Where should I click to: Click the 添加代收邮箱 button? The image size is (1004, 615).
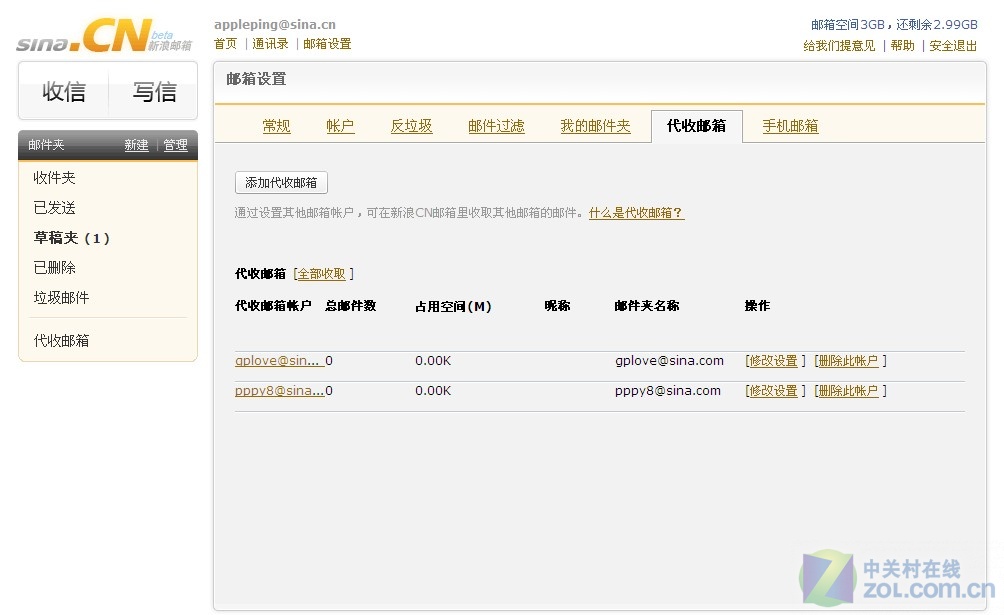pyautogui.click(x=280, y=182)
